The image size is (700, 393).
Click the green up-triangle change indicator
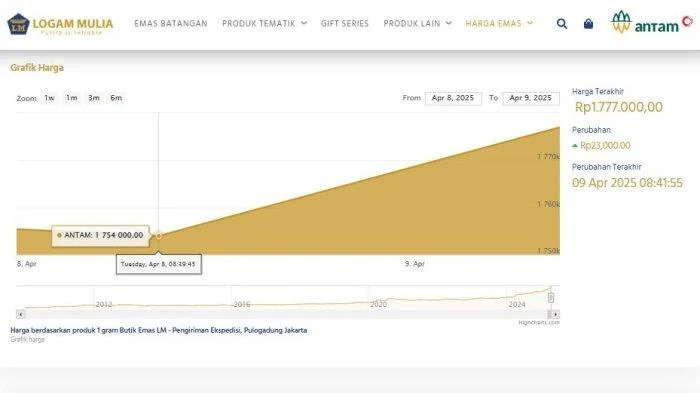(575, 146)
